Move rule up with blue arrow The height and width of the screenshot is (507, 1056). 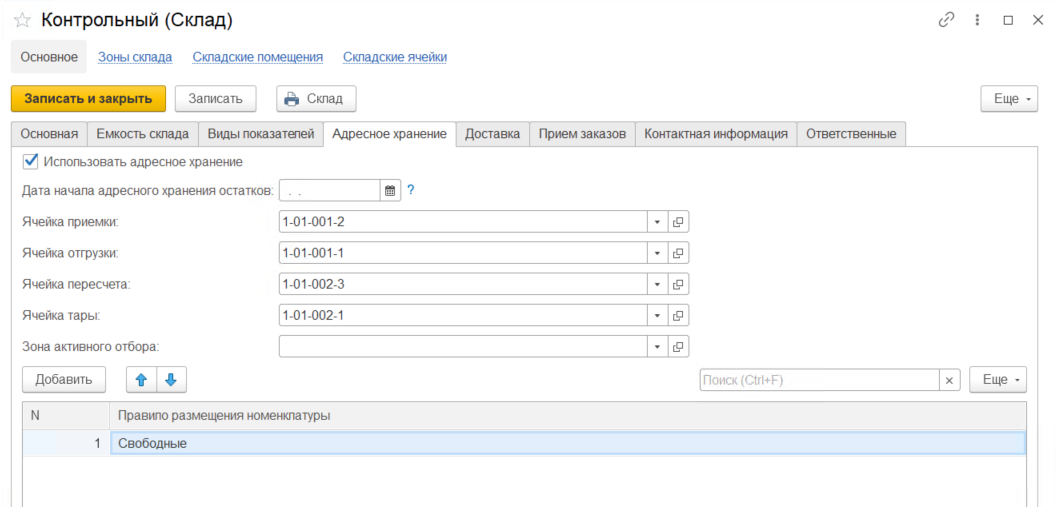tap(141, 380)
